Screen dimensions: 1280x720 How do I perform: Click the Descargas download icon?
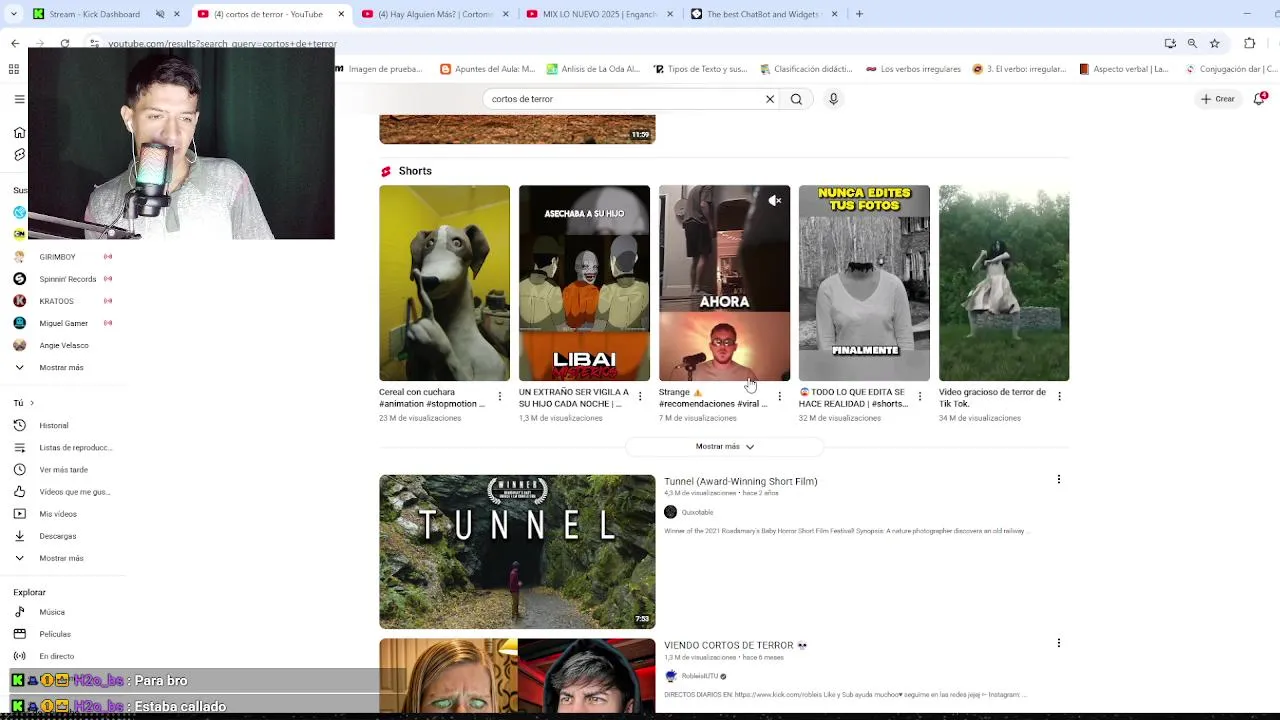pyautogui.click(x=19, y=535)
